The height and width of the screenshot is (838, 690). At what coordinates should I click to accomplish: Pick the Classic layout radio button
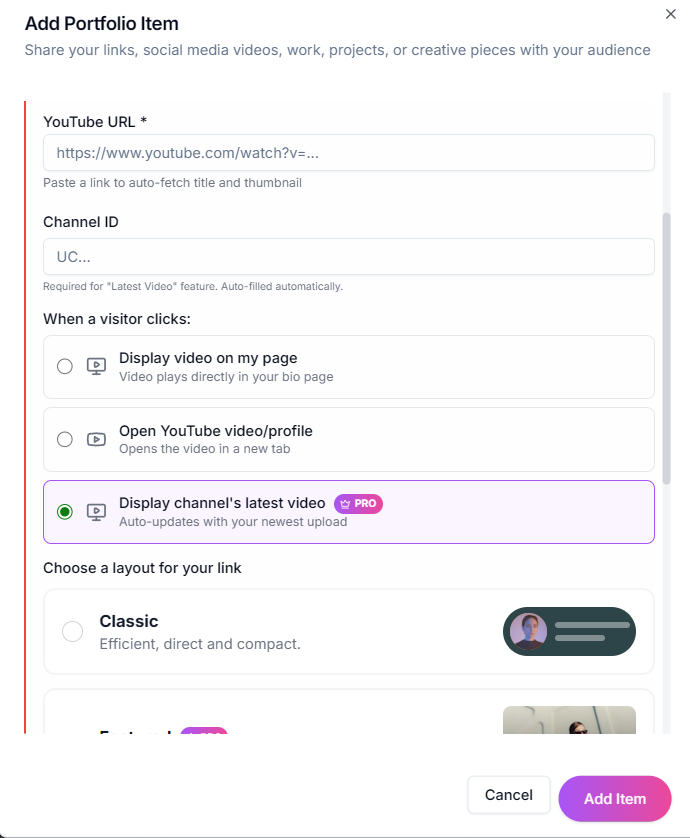click(72, 631)
